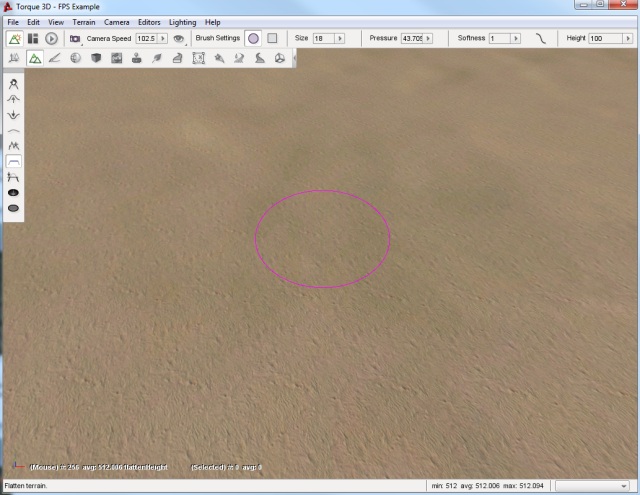
Task: Select the circle brush shape
Action: (253, 38)
